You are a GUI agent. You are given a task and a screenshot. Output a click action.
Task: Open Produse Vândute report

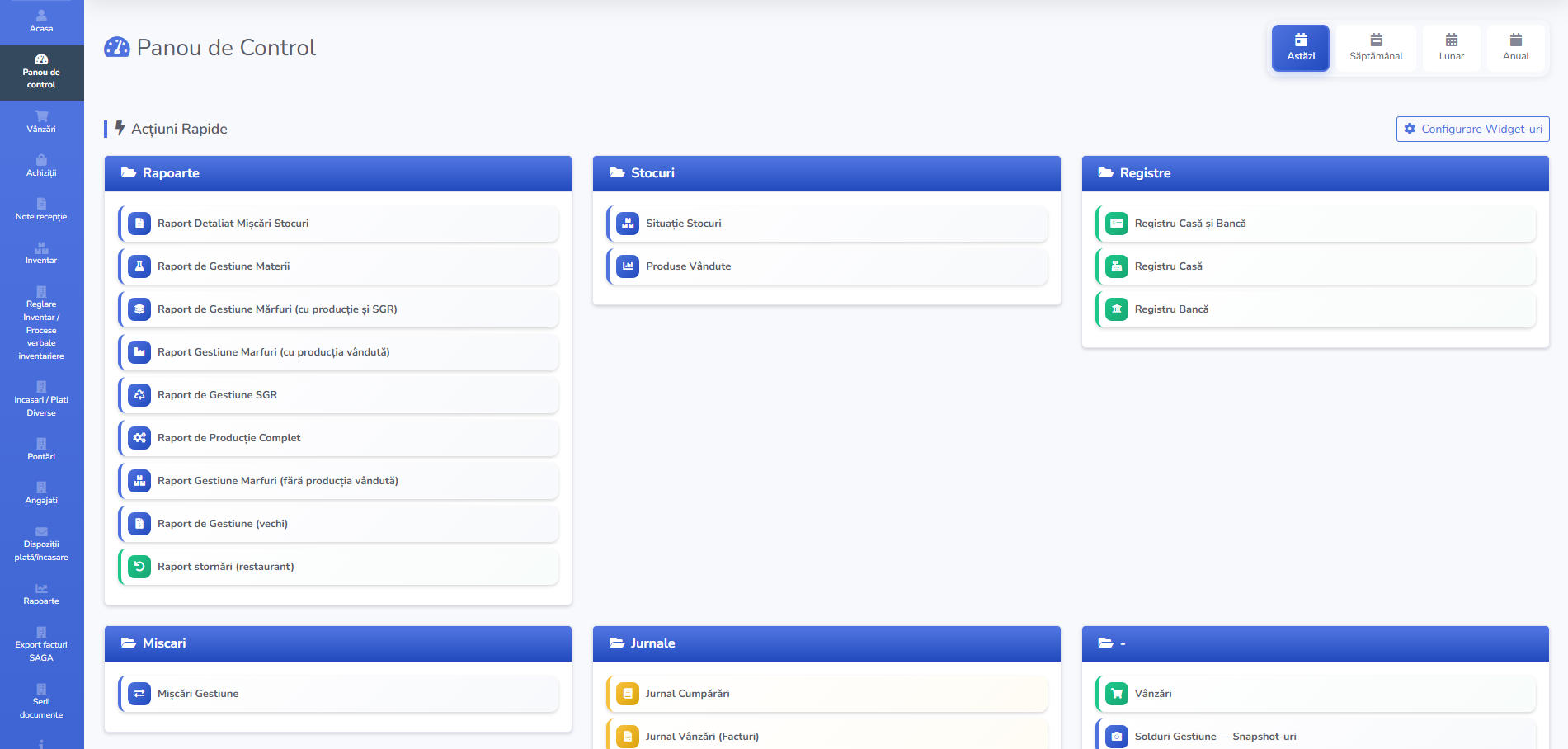point(827,266)
